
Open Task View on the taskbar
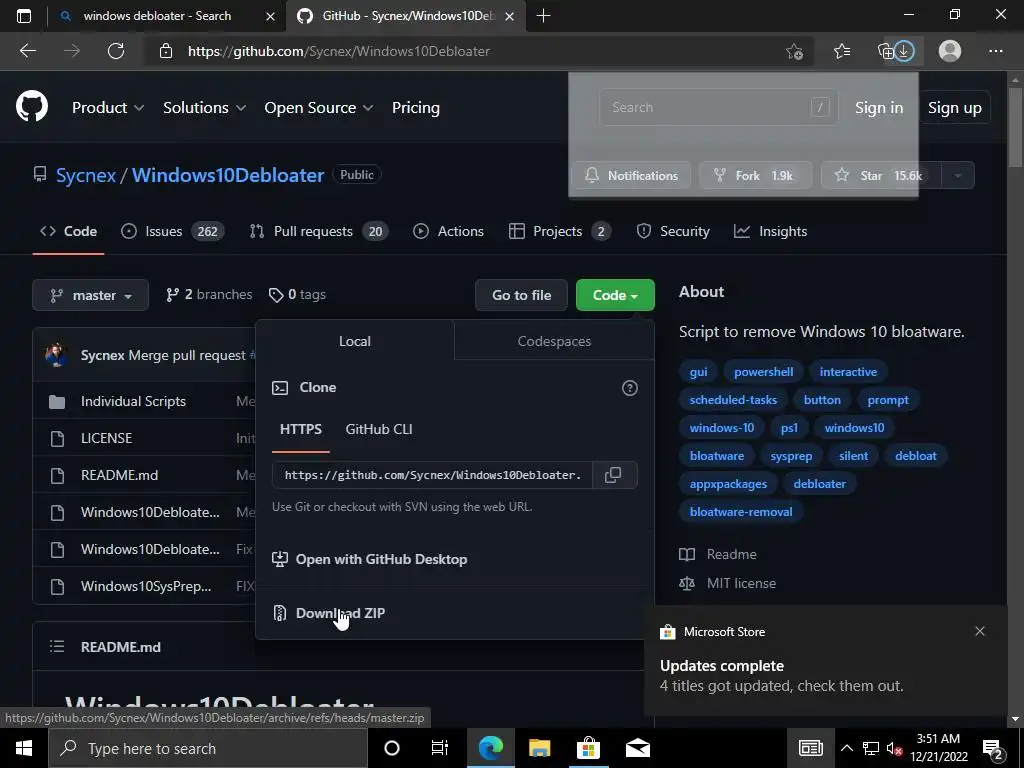click(440, 748)
